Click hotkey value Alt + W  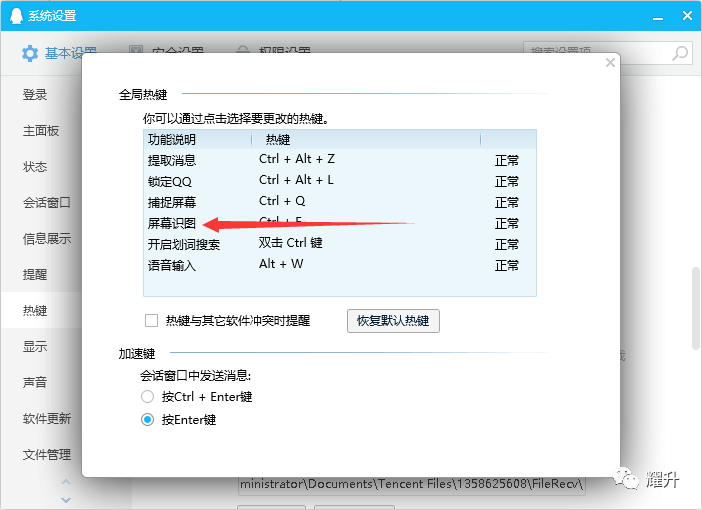click(281, 264)
